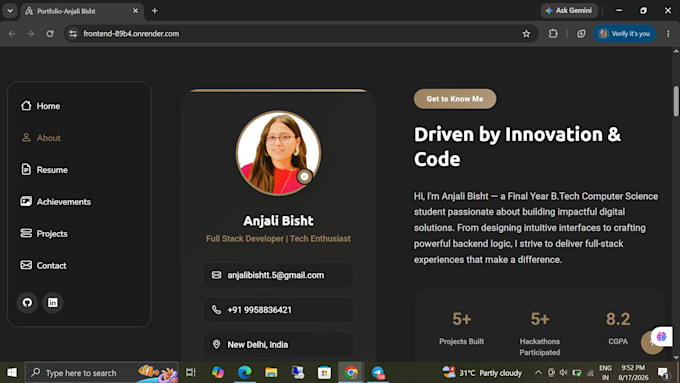Select the About sidebar item
Image resolution: width=680 pixels, height=383 pixels.
pos(41,138)
